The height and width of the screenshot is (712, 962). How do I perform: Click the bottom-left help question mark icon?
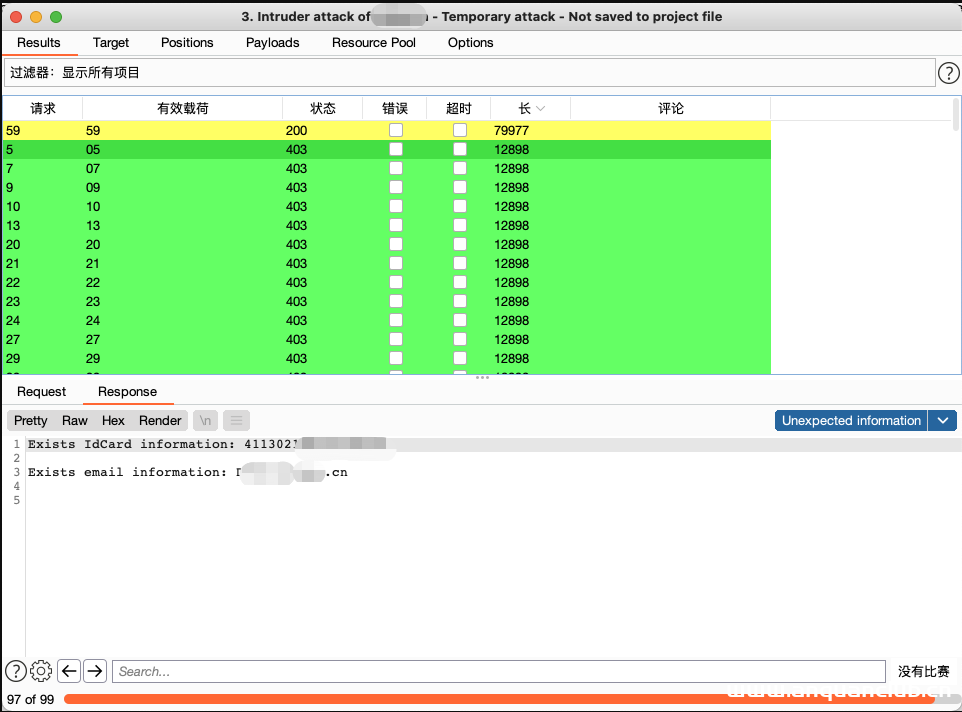16,671
